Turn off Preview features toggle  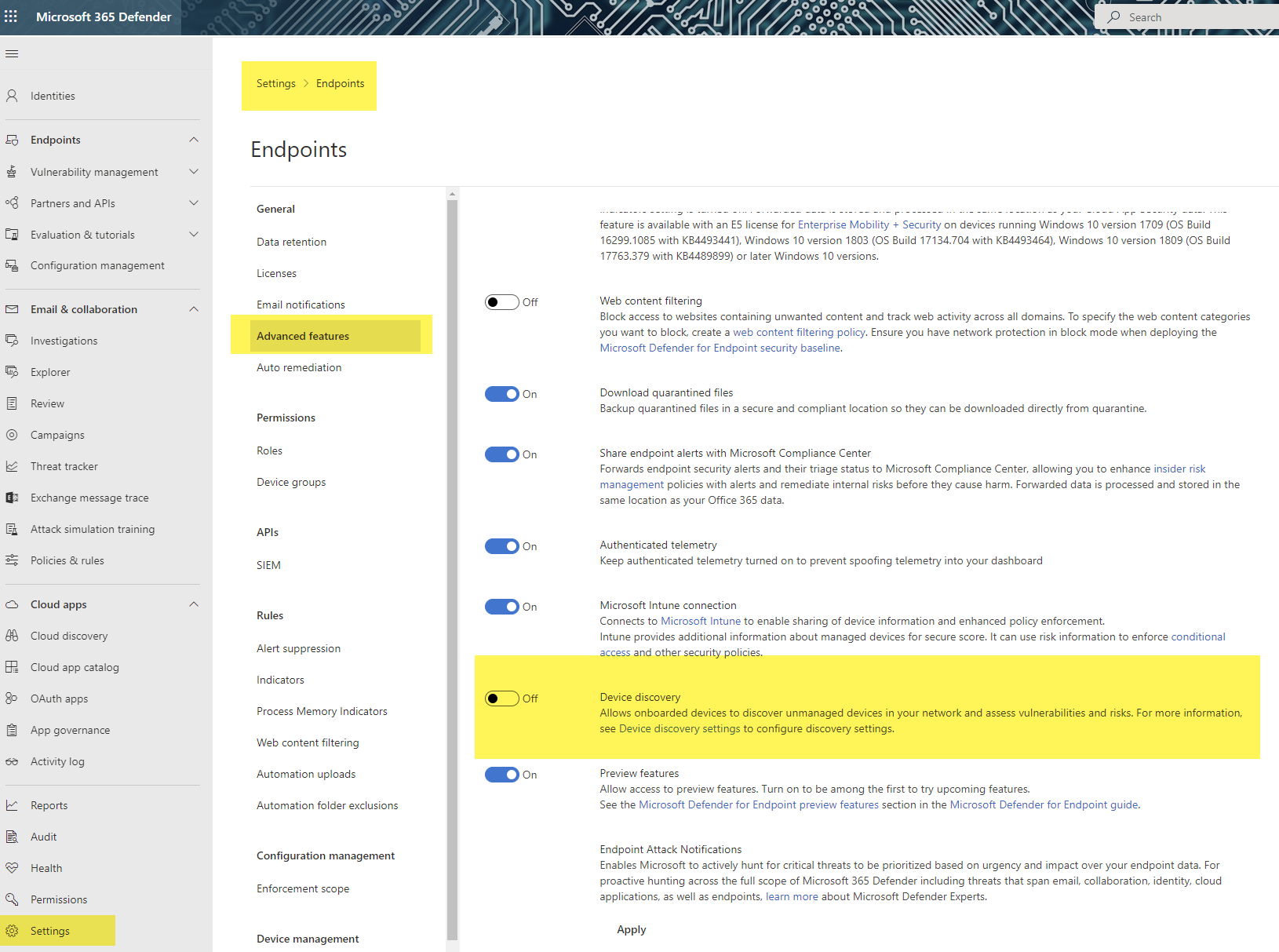(x=502, y=775)
